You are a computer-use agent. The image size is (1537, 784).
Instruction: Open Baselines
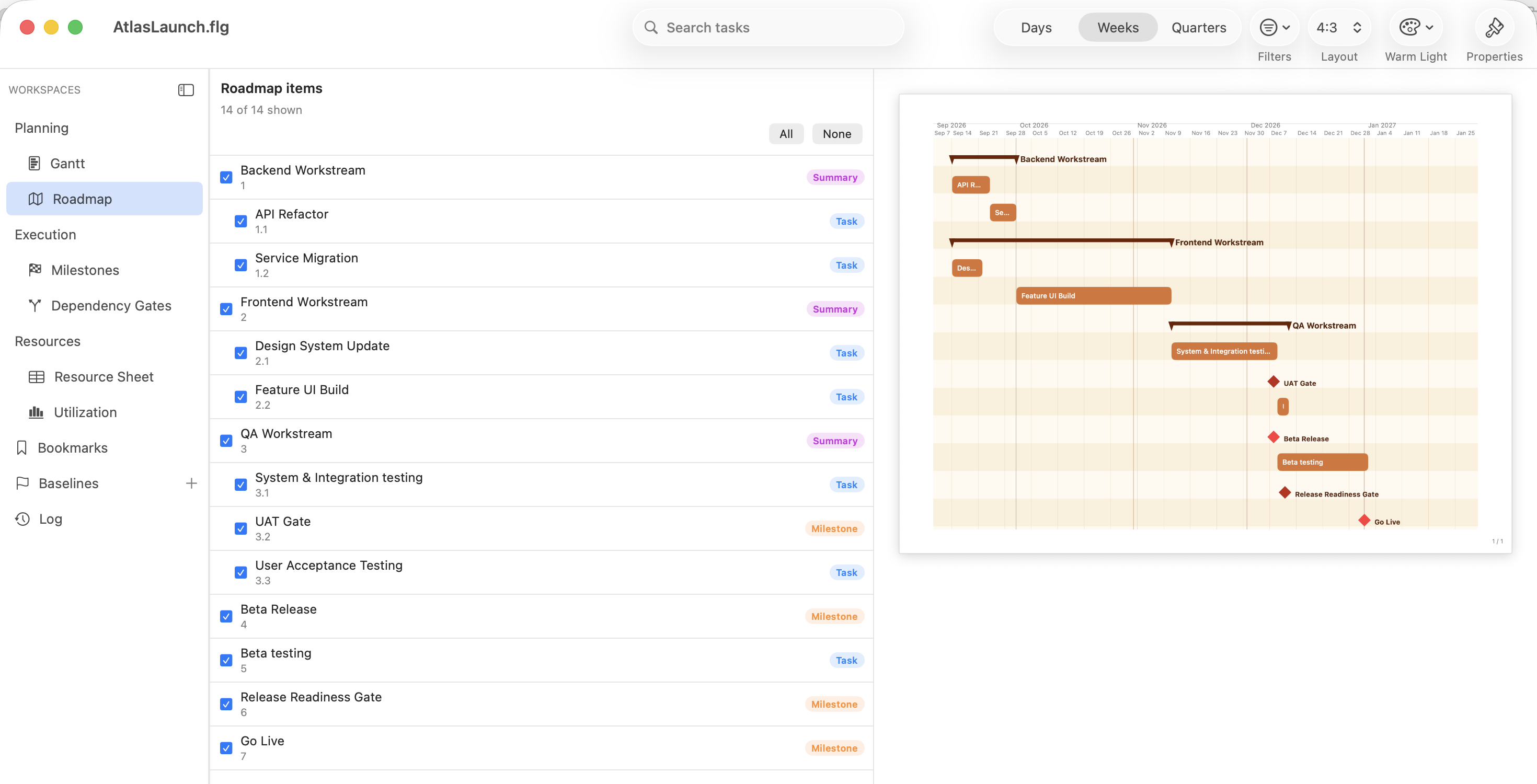pos(68,483)
